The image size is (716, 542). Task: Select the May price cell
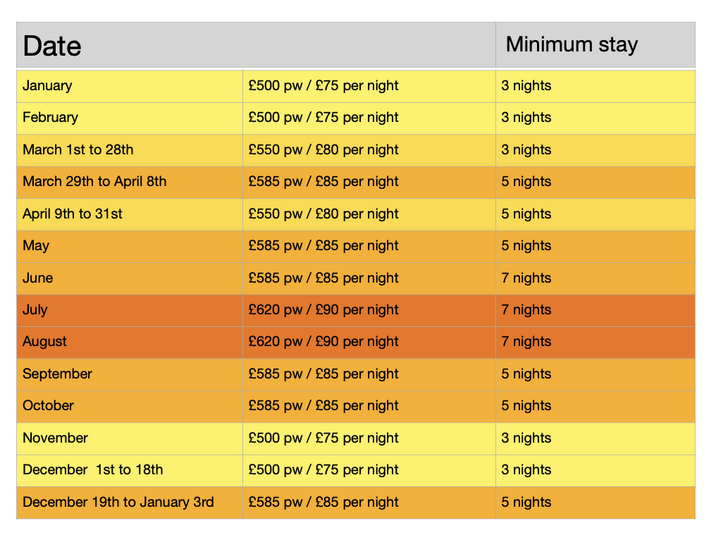323,246
